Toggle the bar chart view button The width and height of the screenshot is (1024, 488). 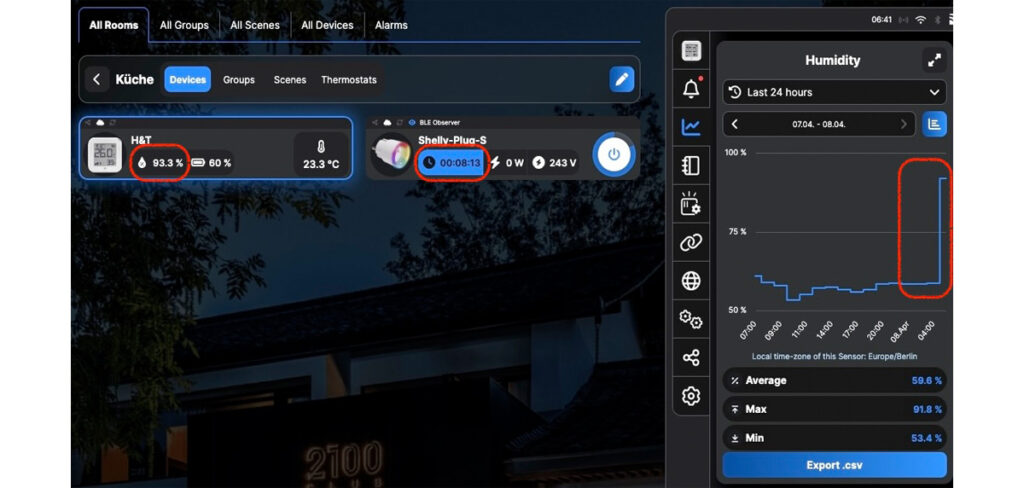(934, 124)
